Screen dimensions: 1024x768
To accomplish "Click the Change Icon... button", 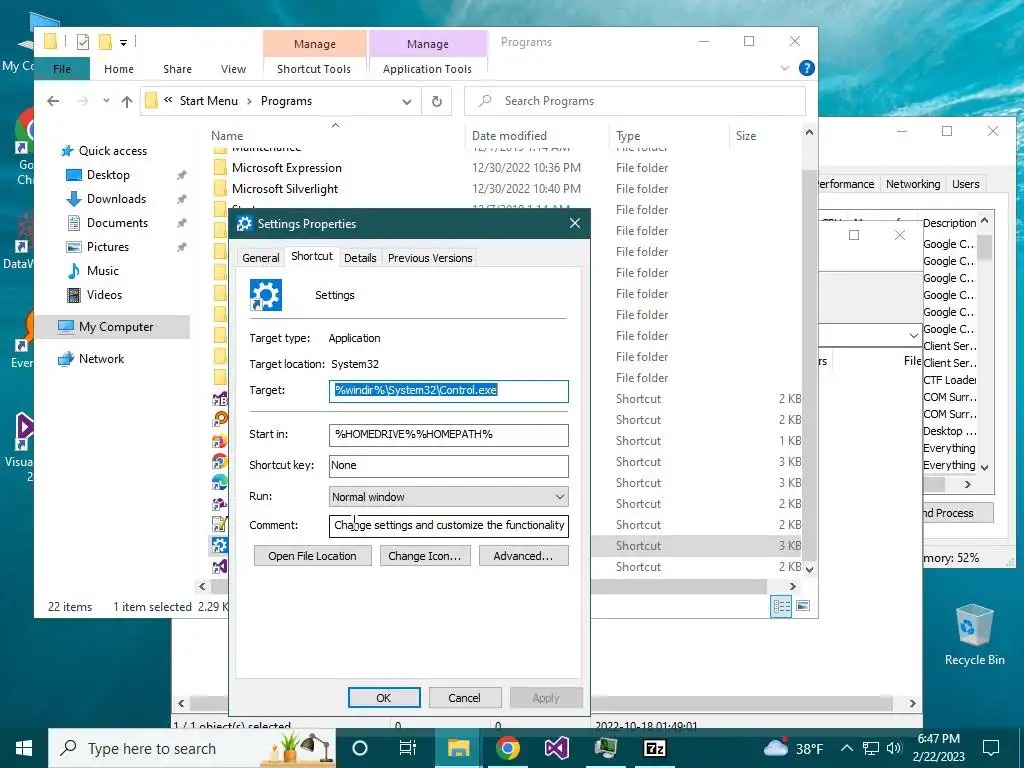I will point(424,556).
